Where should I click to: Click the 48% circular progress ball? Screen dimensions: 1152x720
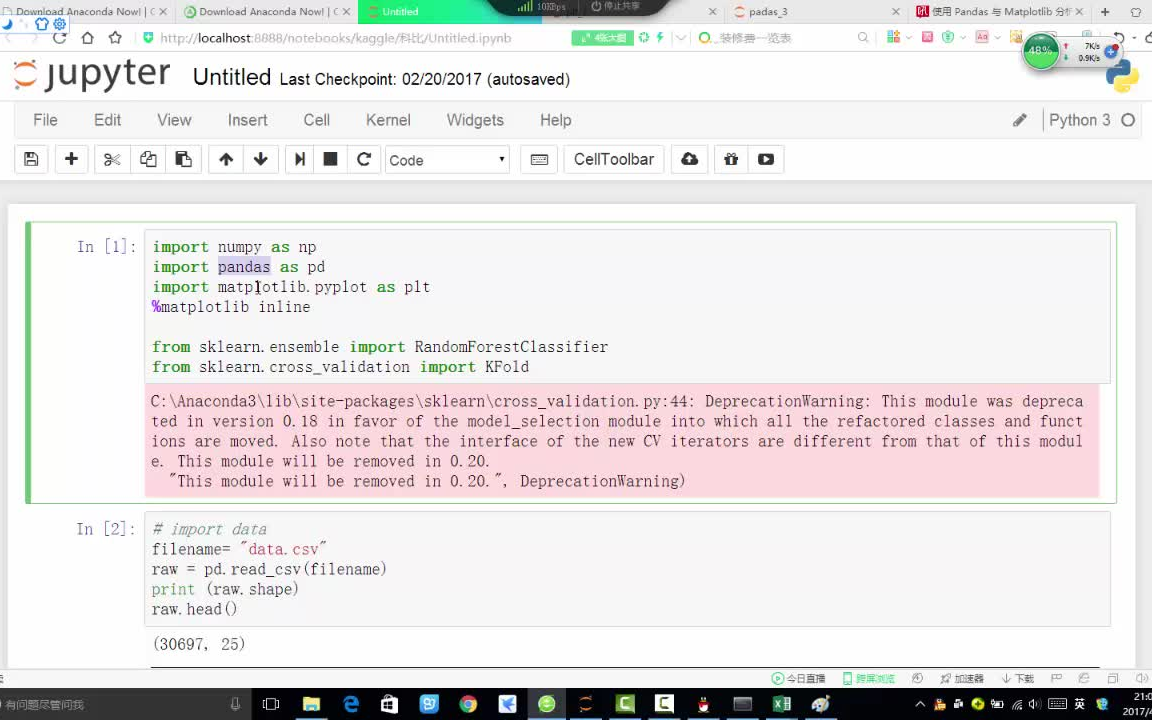click(1040, 50)
